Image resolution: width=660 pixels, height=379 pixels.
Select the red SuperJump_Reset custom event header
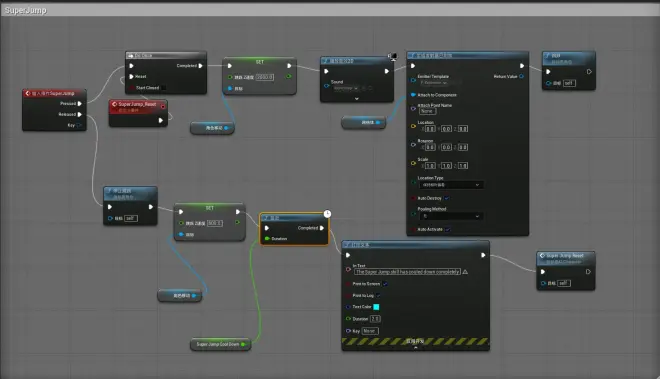click(x=138, y=107)
